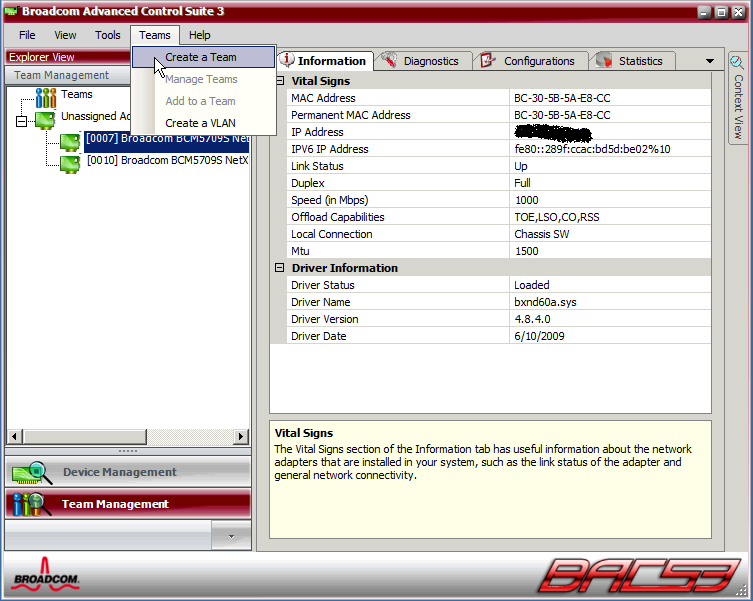Switch to the Diagnostics tab
The image size is (753, 601).
[423, 61]
